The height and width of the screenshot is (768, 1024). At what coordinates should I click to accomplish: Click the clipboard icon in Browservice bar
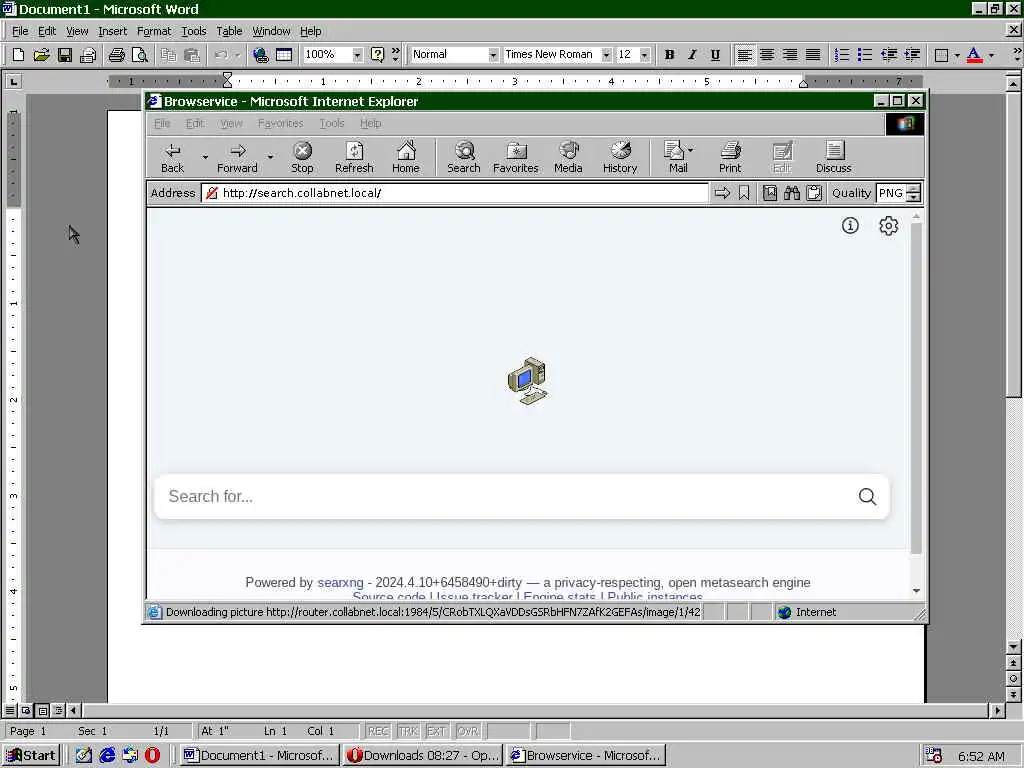point(814,193)
